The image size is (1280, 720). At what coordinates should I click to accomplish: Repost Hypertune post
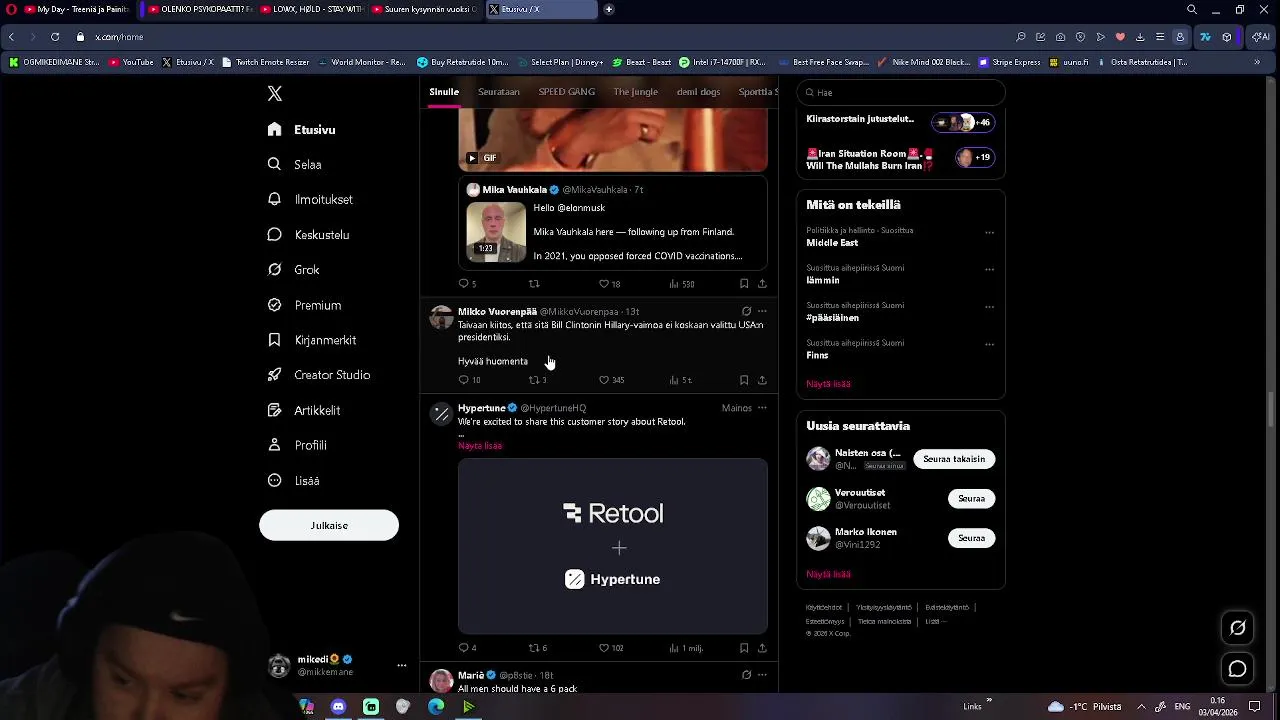537,648
